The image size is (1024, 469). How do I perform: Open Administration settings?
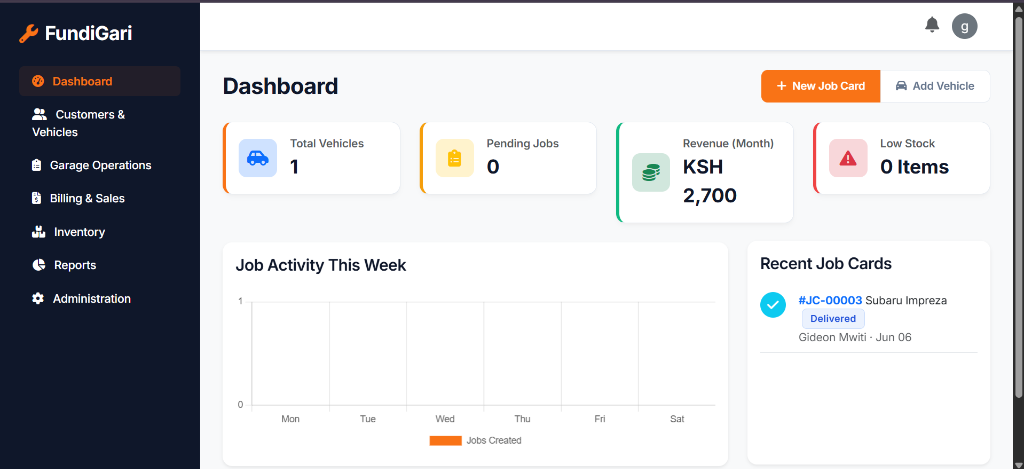(100, 299)
